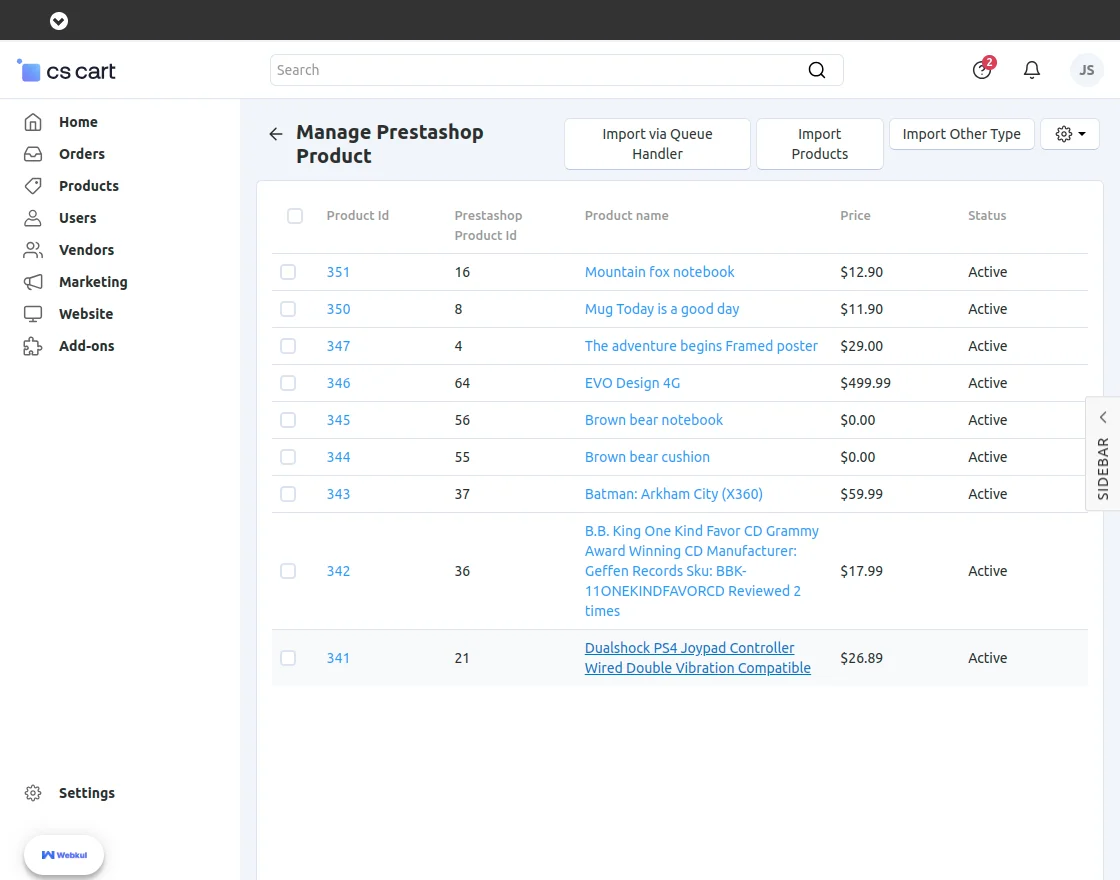The height and width of the screenshot is (880, 1120).
Task: Click the CS-Cart logo
Action: pos(66,71)
